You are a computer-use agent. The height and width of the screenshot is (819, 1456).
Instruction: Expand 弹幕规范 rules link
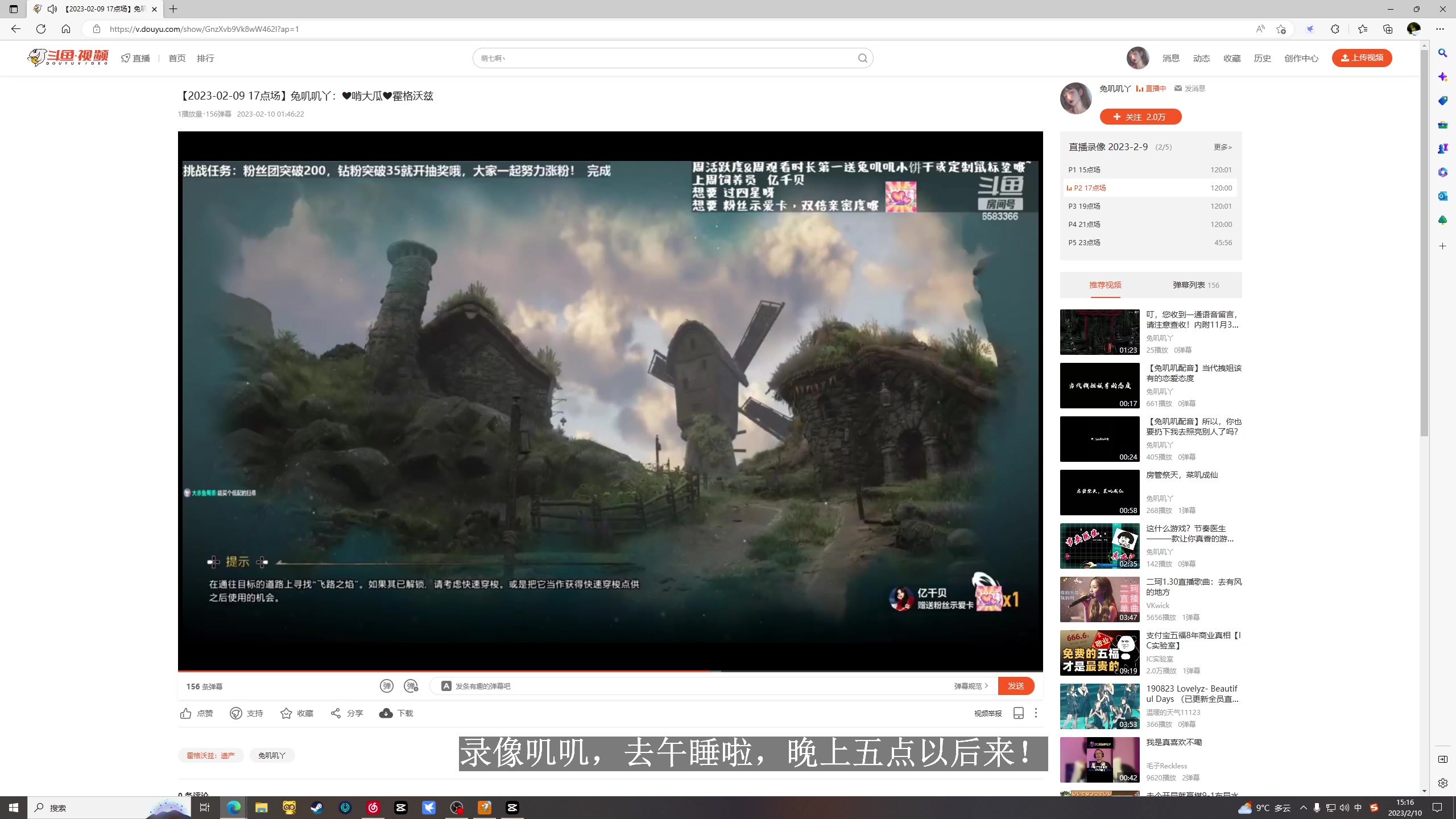click(x=971, y=686)
